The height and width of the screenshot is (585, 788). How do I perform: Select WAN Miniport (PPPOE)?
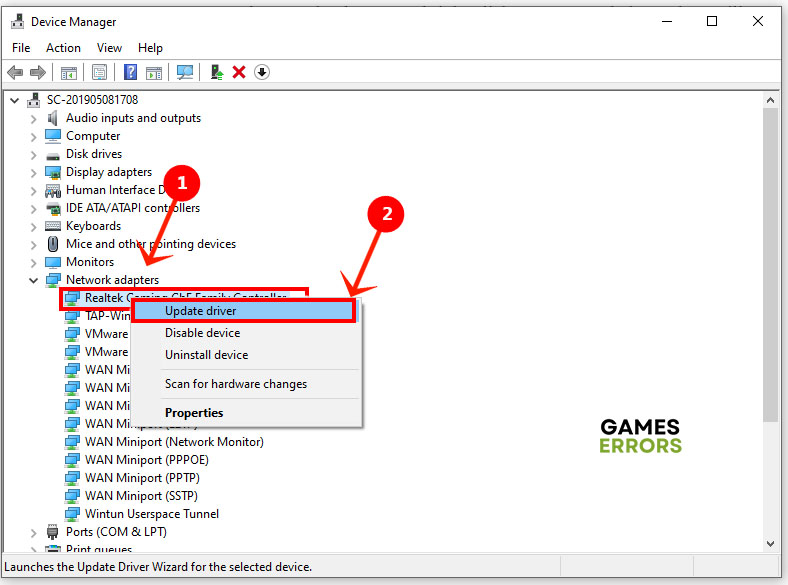point(146,460)
